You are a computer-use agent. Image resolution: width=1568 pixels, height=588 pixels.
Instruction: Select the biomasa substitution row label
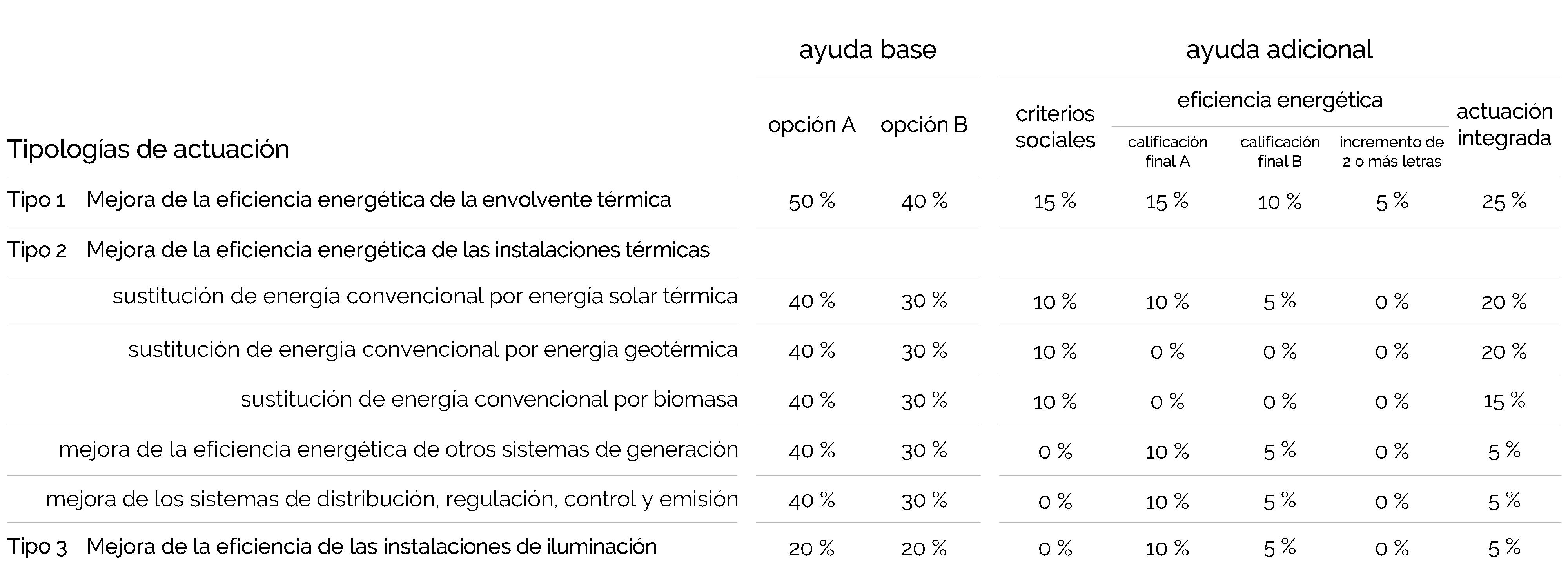[489, 399]
